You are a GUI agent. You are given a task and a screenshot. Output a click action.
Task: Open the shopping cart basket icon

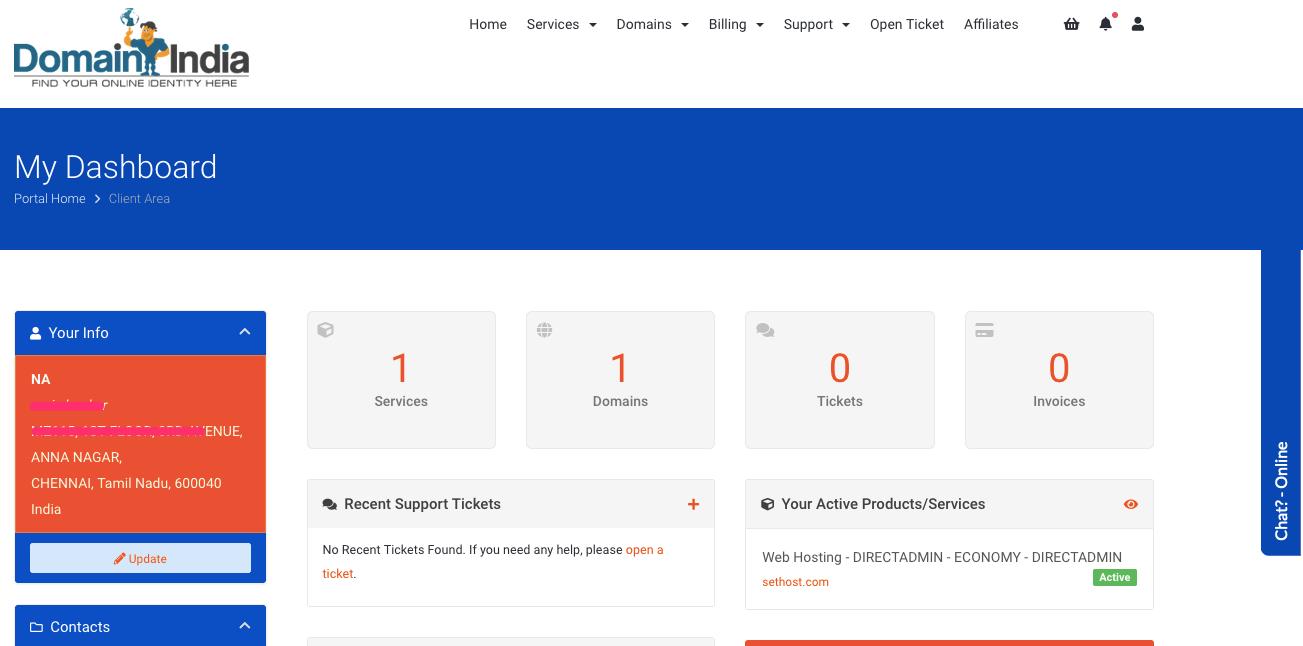(1071, 24)
